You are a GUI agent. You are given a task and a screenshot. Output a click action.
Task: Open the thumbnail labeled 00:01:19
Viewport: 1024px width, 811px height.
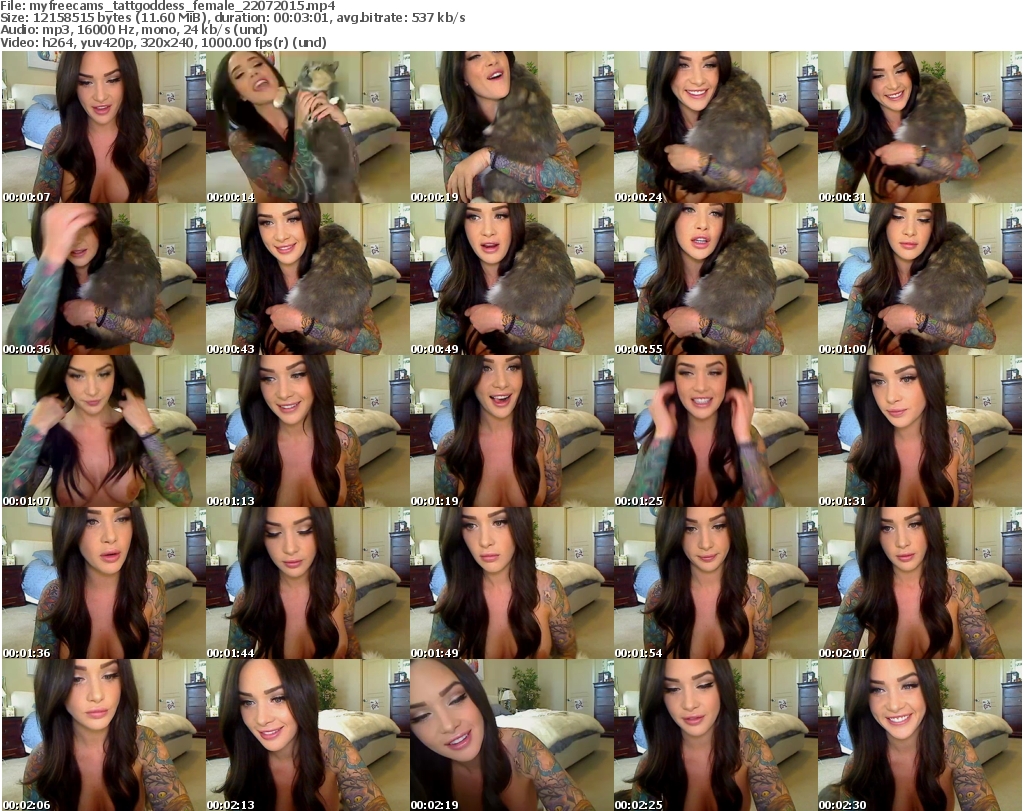511,431
